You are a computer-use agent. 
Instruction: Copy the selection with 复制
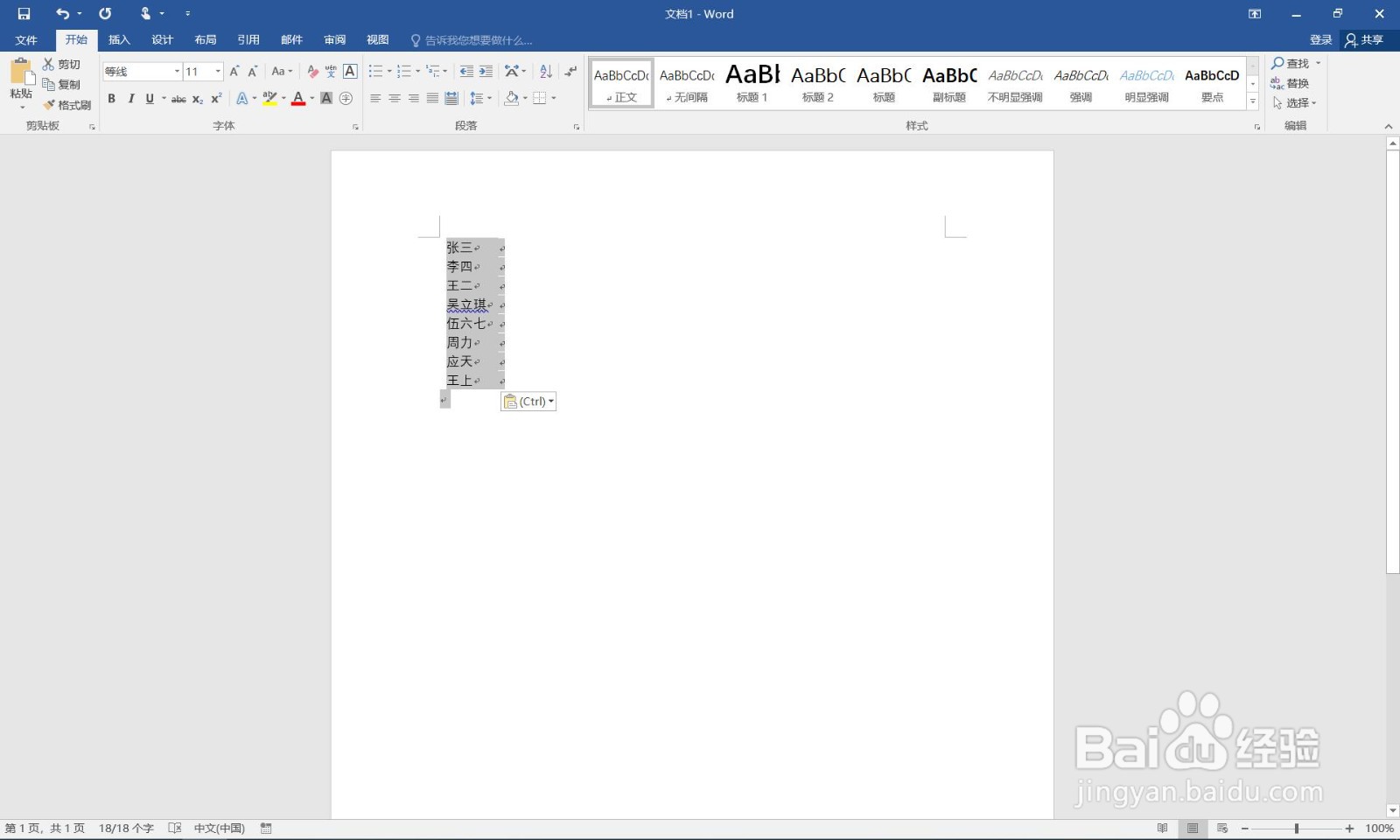click(62, 84)
